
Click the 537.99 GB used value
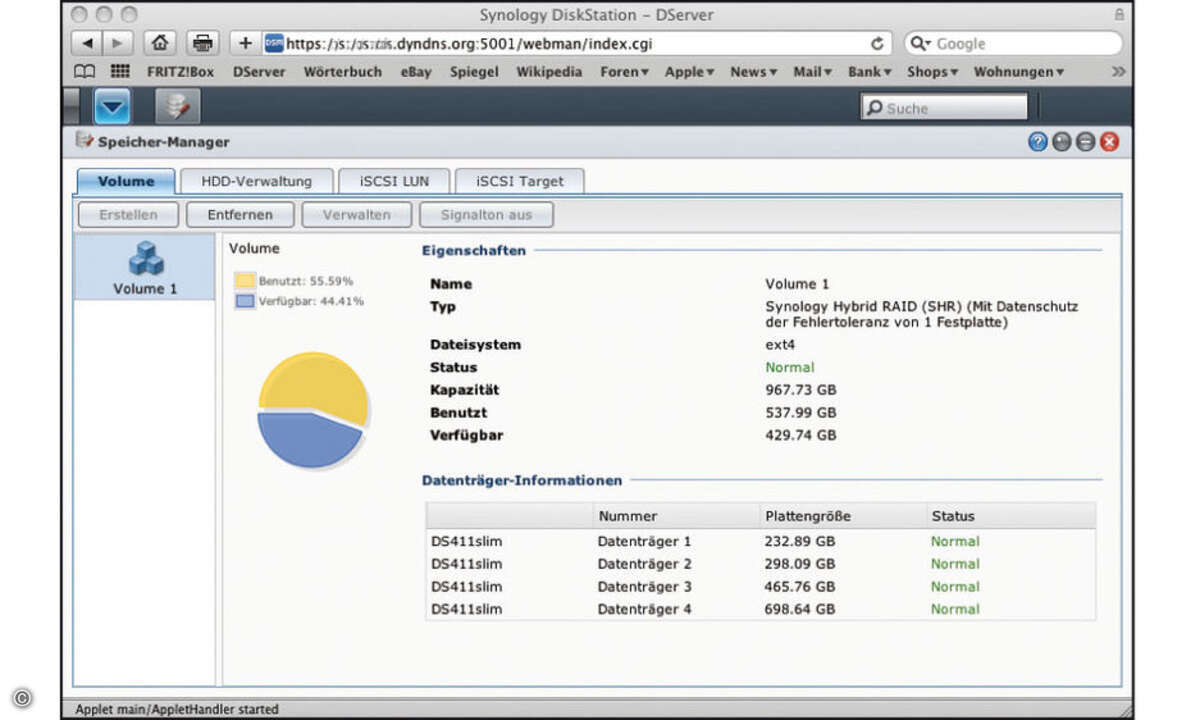click(x=801, y=412)
